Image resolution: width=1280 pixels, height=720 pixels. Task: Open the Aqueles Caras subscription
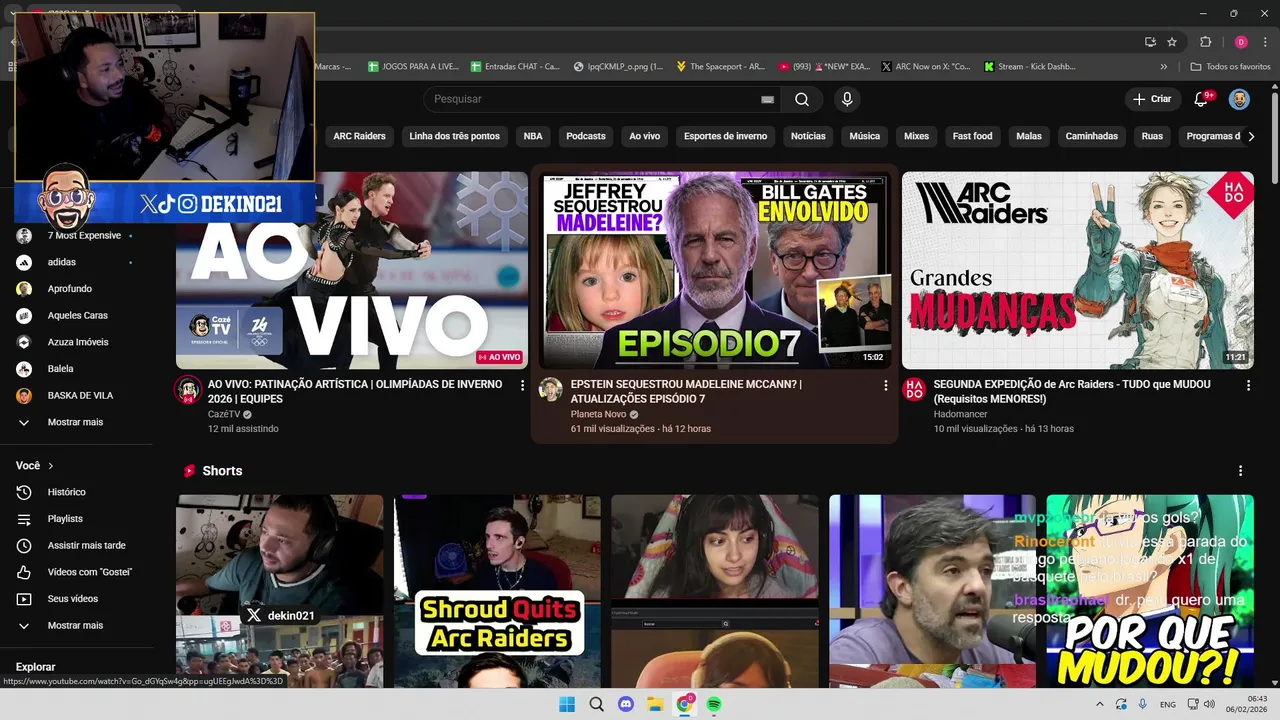(x=76, y=316)
